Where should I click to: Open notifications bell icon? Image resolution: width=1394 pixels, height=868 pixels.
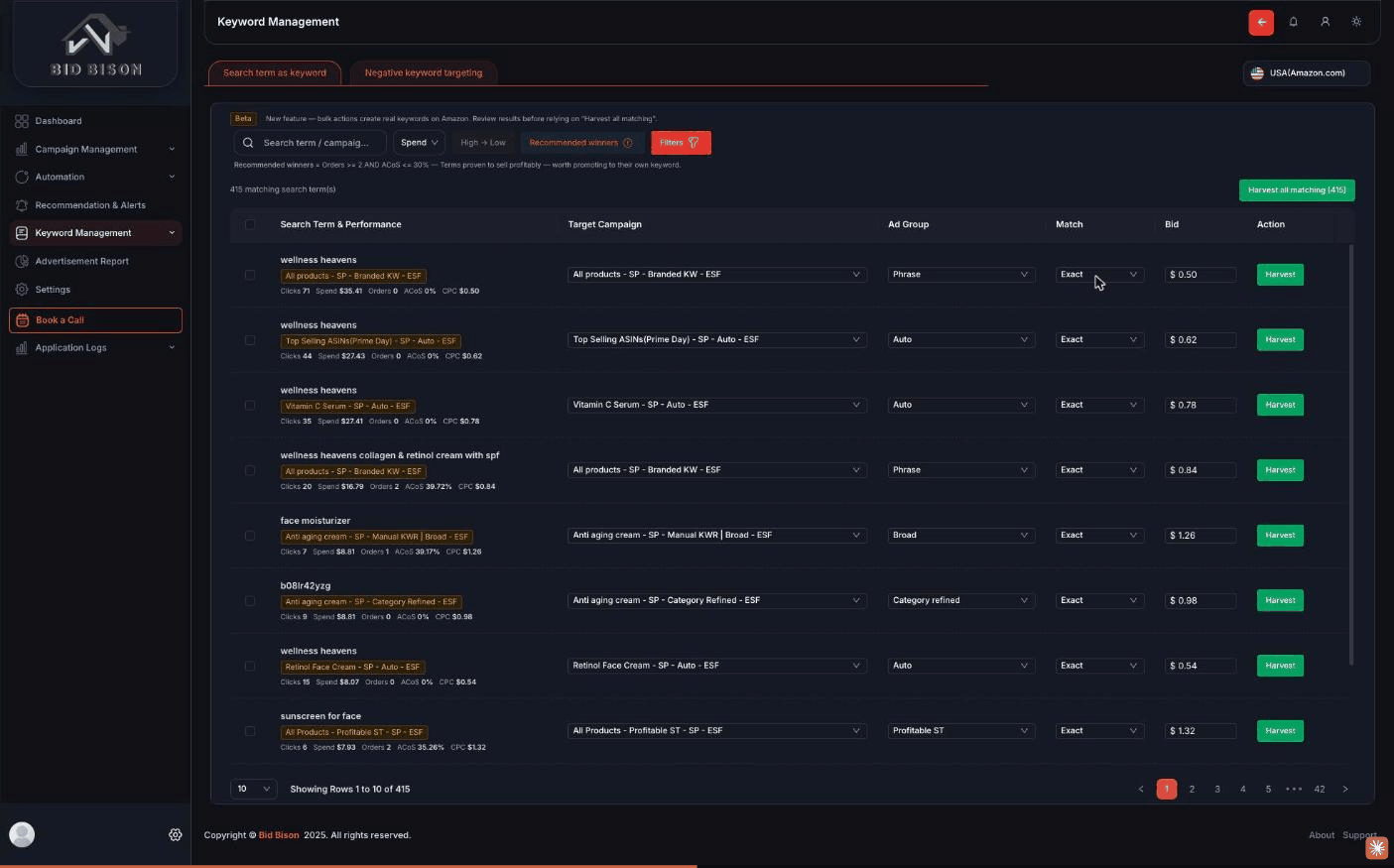(x=1293, y=22)
